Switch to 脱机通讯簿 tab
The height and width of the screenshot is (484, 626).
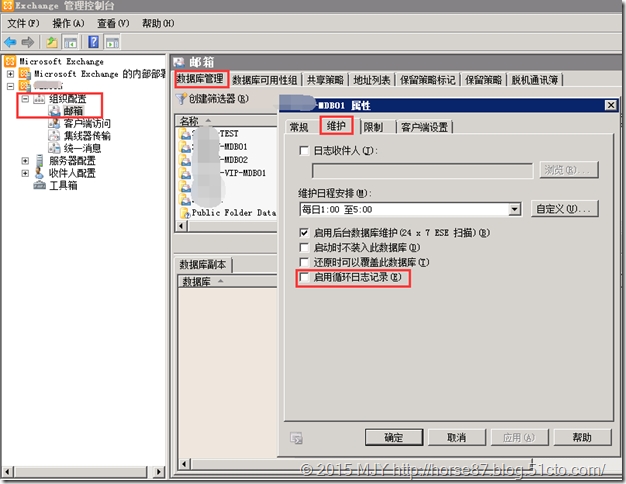(535, 80)
